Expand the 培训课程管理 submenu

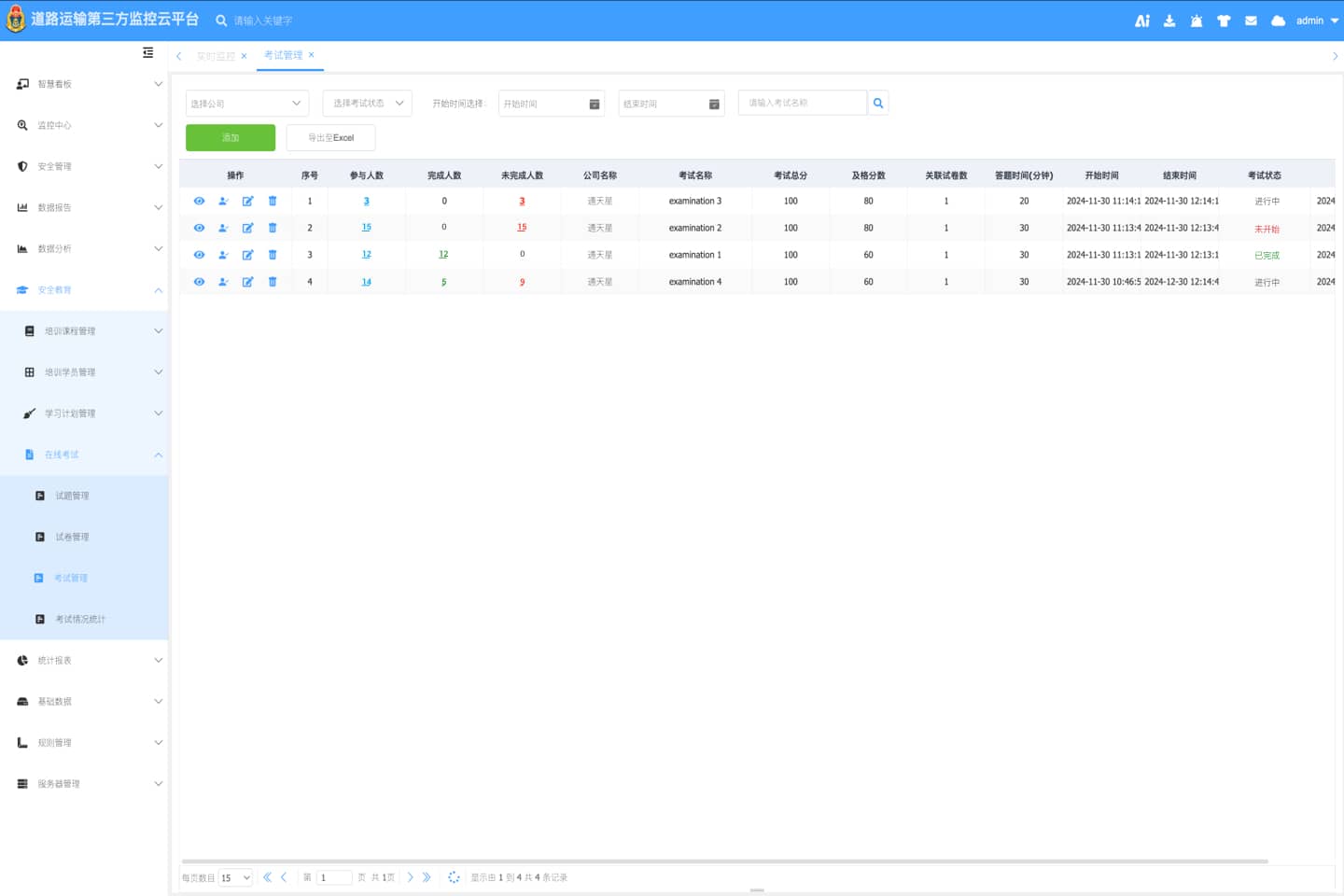point(84,331)
